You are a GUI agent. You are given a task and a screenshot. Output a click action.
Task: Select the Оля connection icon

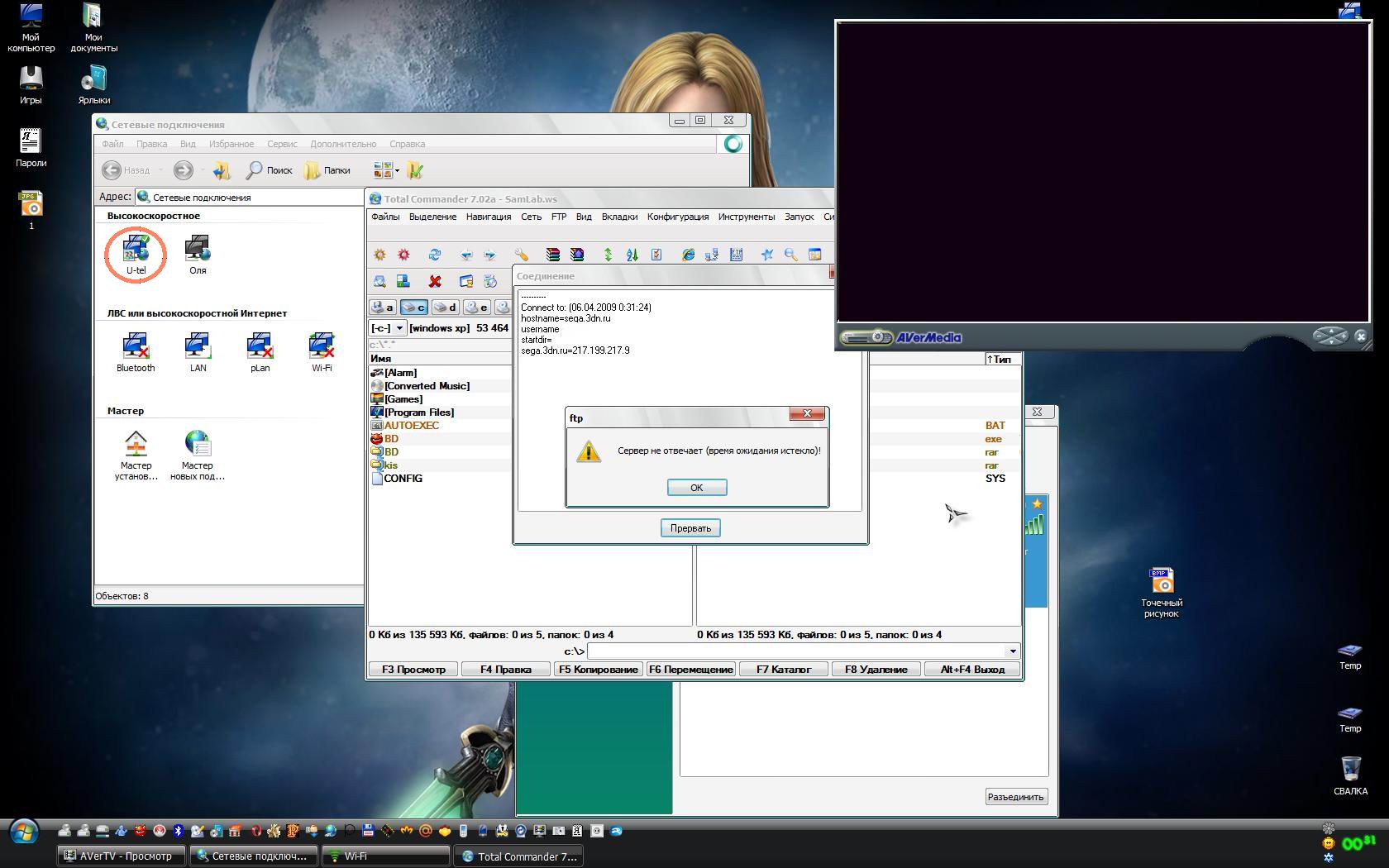pos(198,255)
